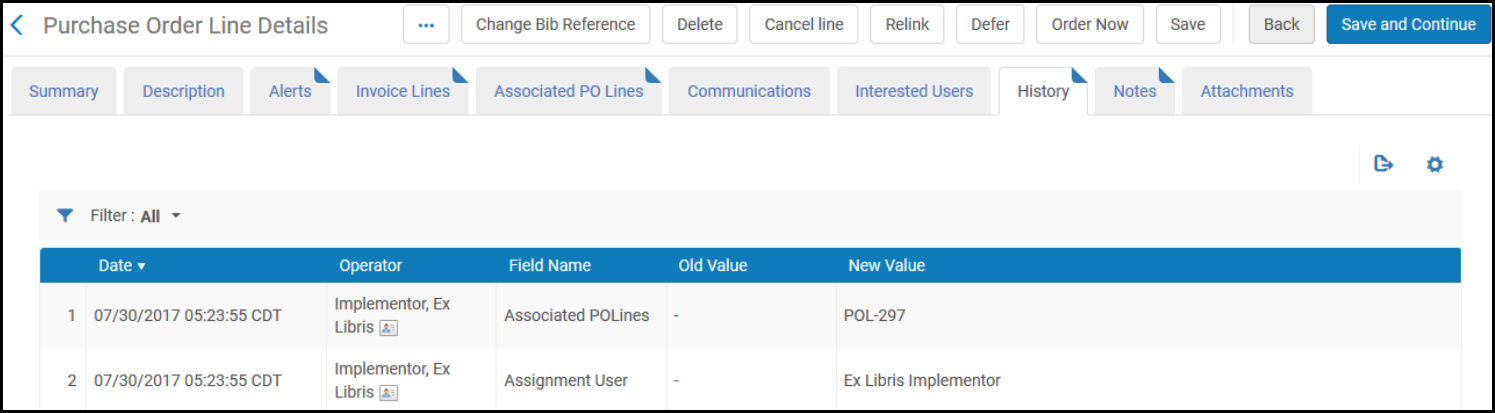Click the date in row 1
1495x413 pixels.
click(x=188, y=316)
